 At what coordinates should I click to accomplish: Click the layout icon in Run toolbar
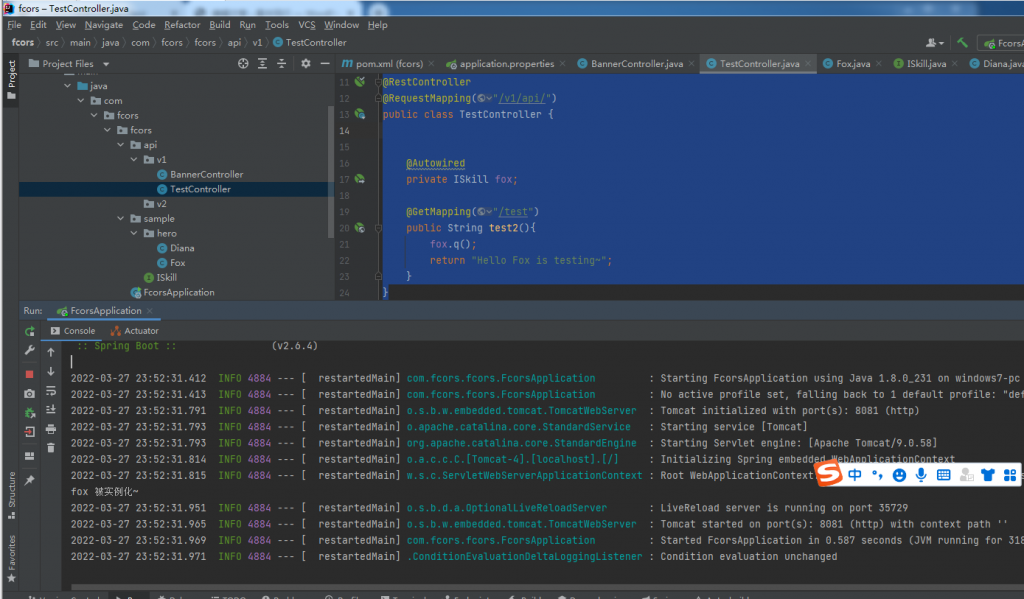[29, 456]
